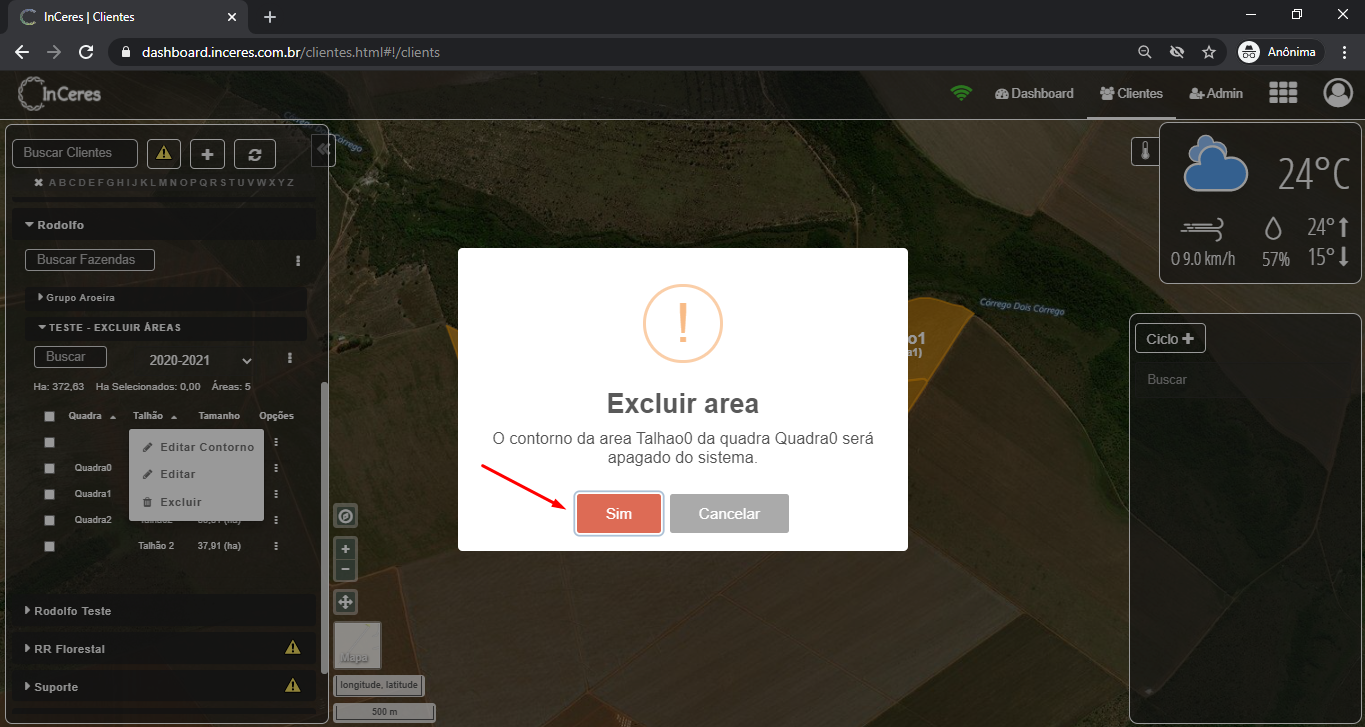Sort the table by Quadra column
The width and height of the screenshot is (1365, 727).
[92, 416]
